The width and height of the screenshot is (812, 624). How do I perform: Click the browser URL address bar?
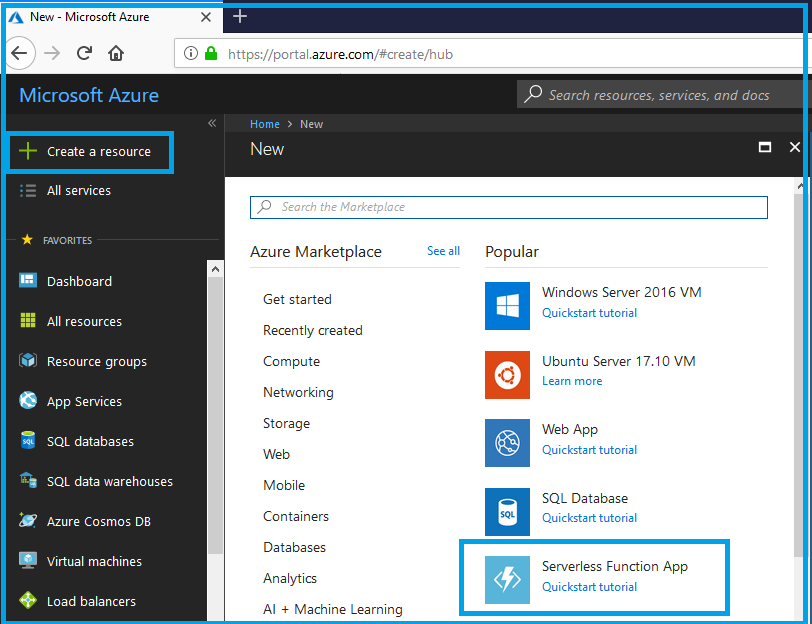point(489,54)
